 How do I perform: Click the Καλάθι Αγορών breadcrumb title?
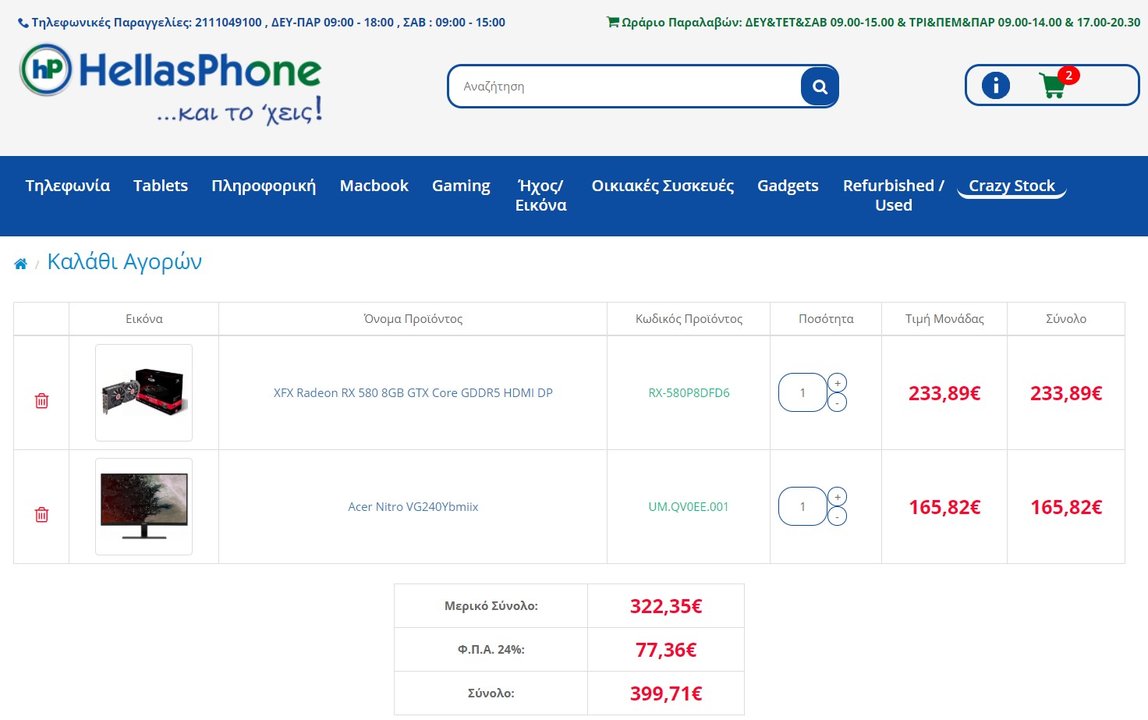(x=124, y=261)
